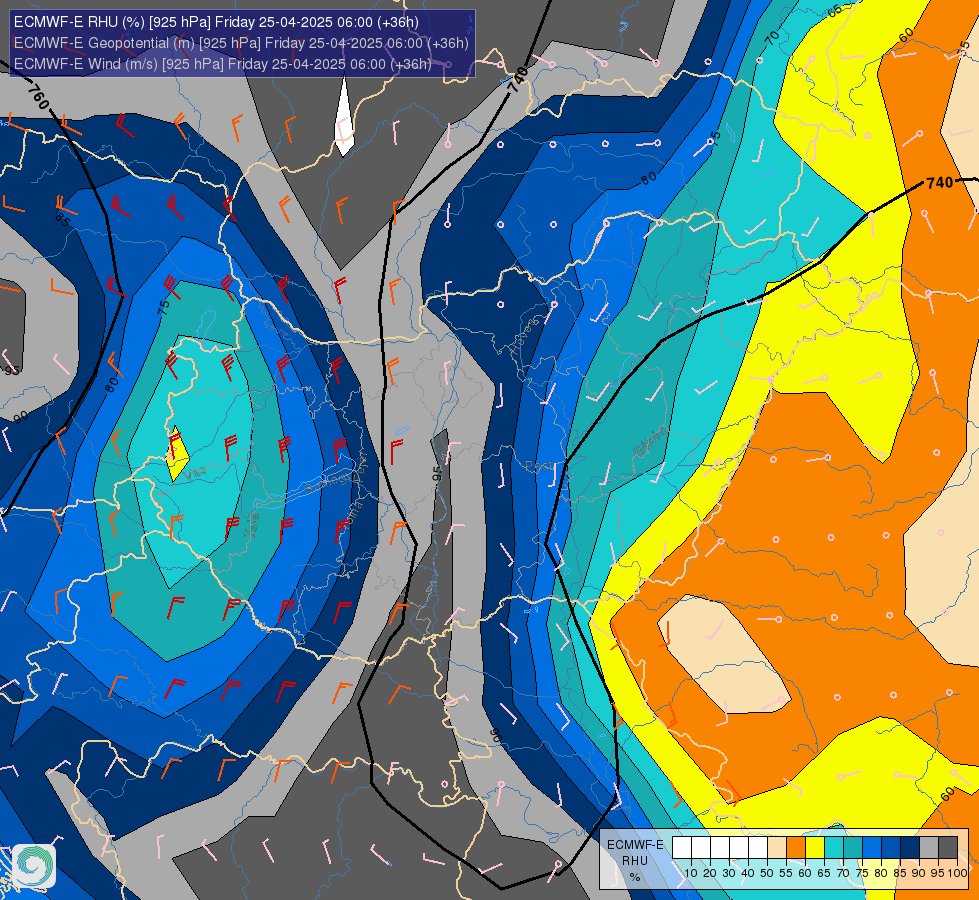Click the beige oval patch inside the orange region
979x900 pixels.
724,654
